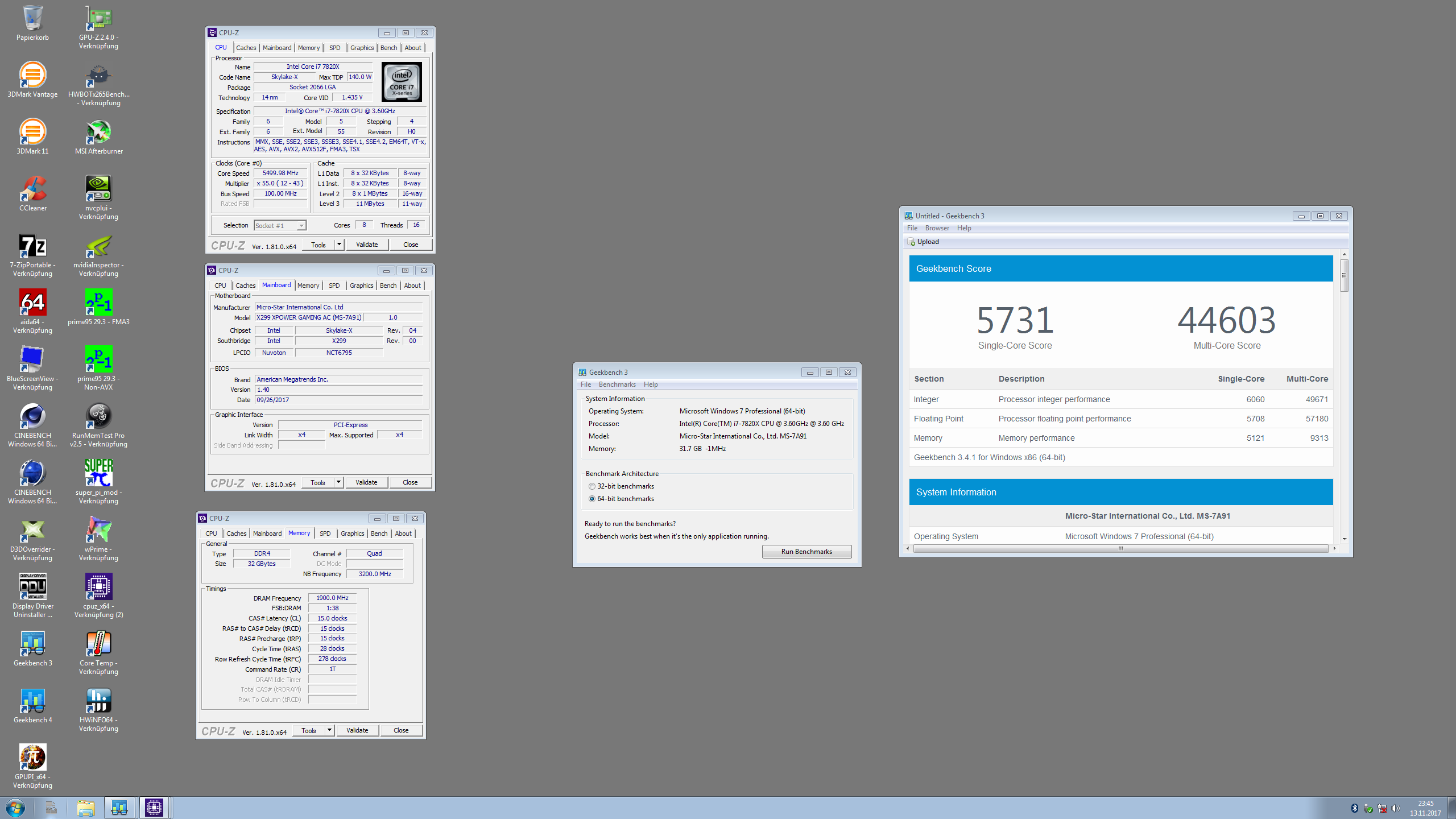The image size is (1456, 819).
Task: Click Validate in Mainboard CPU-Z window
Action: pyautogui.click(x=366, y=482)
